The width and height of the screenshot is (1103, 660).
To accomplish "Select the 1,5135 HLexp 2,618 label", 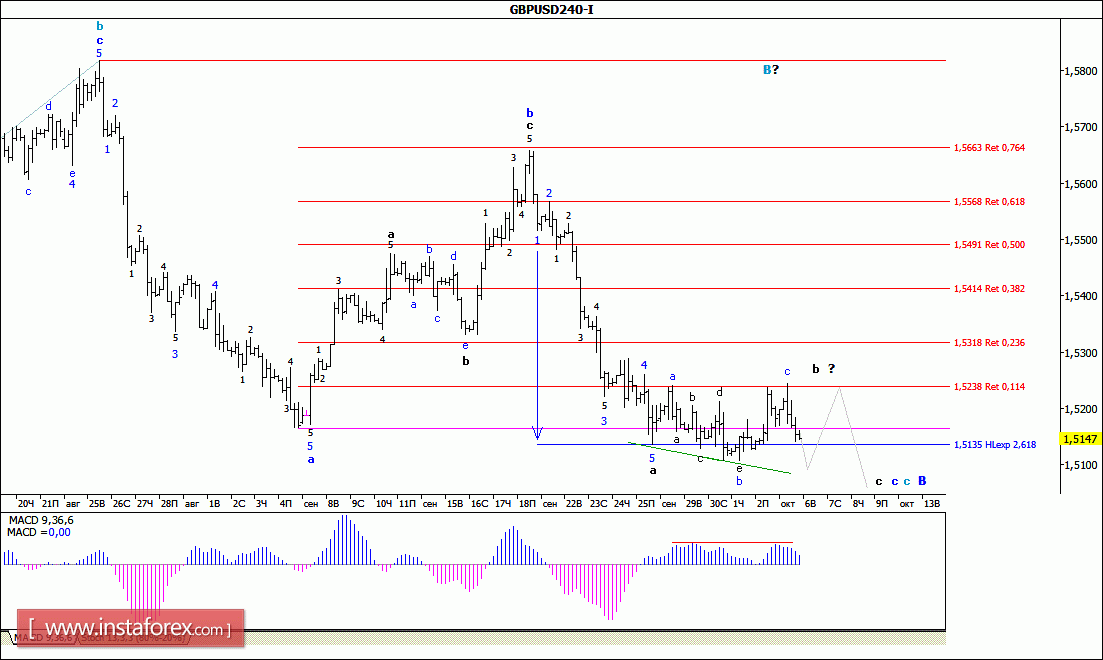I will click(x=995, y=445).
